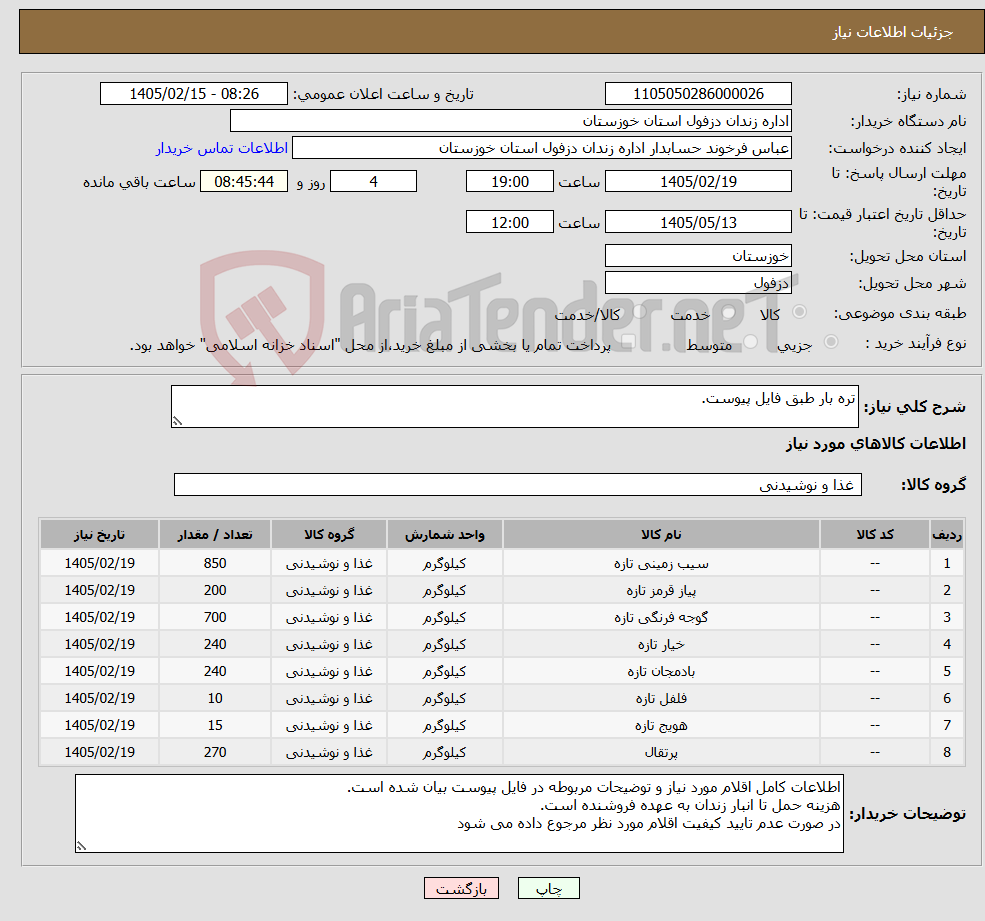Click the deadline hour field 19:00
Screen dimensions: 985x921
(509, 182)
